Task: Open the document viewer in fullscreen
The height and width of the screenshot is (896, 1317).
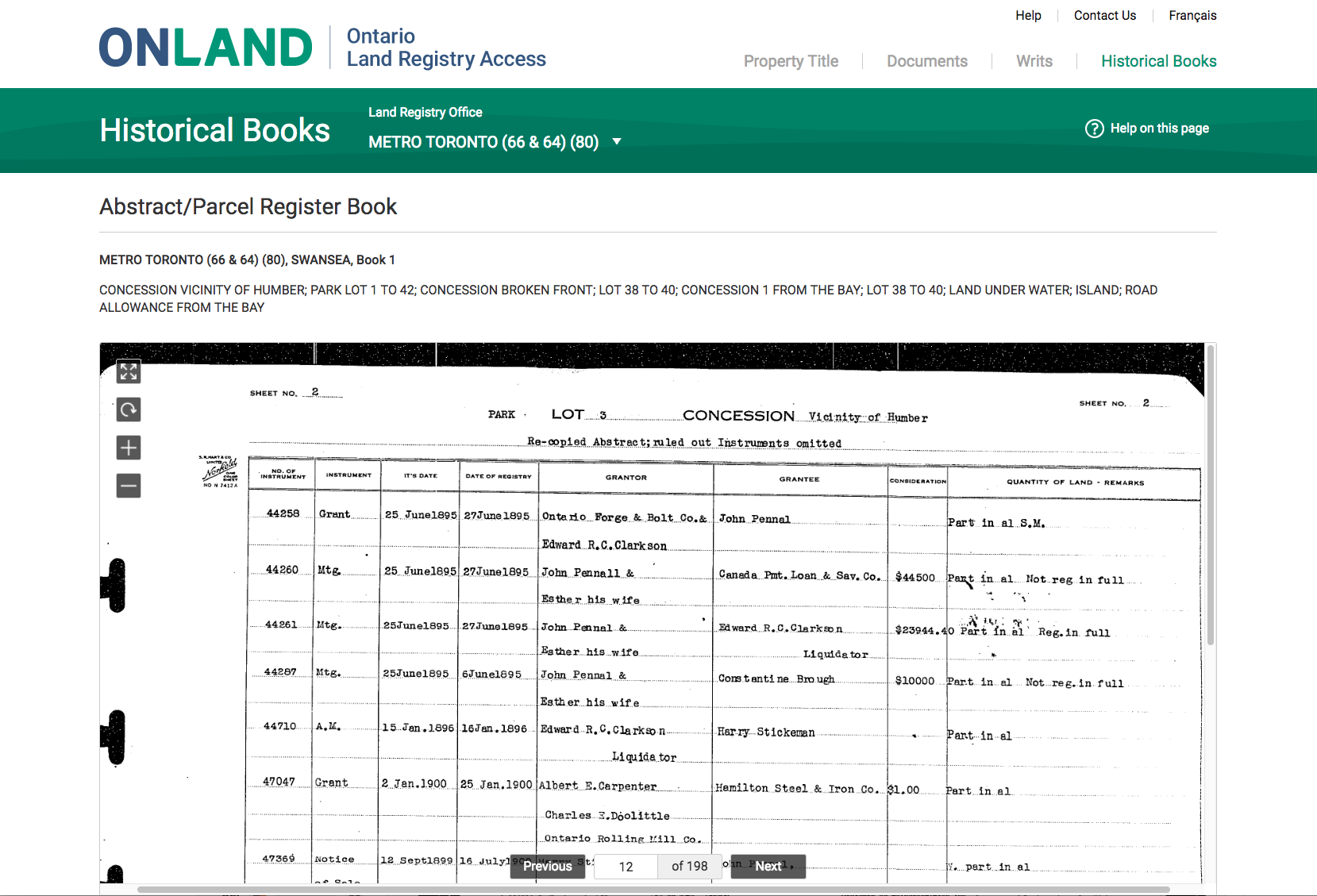Action: (129, 371)
